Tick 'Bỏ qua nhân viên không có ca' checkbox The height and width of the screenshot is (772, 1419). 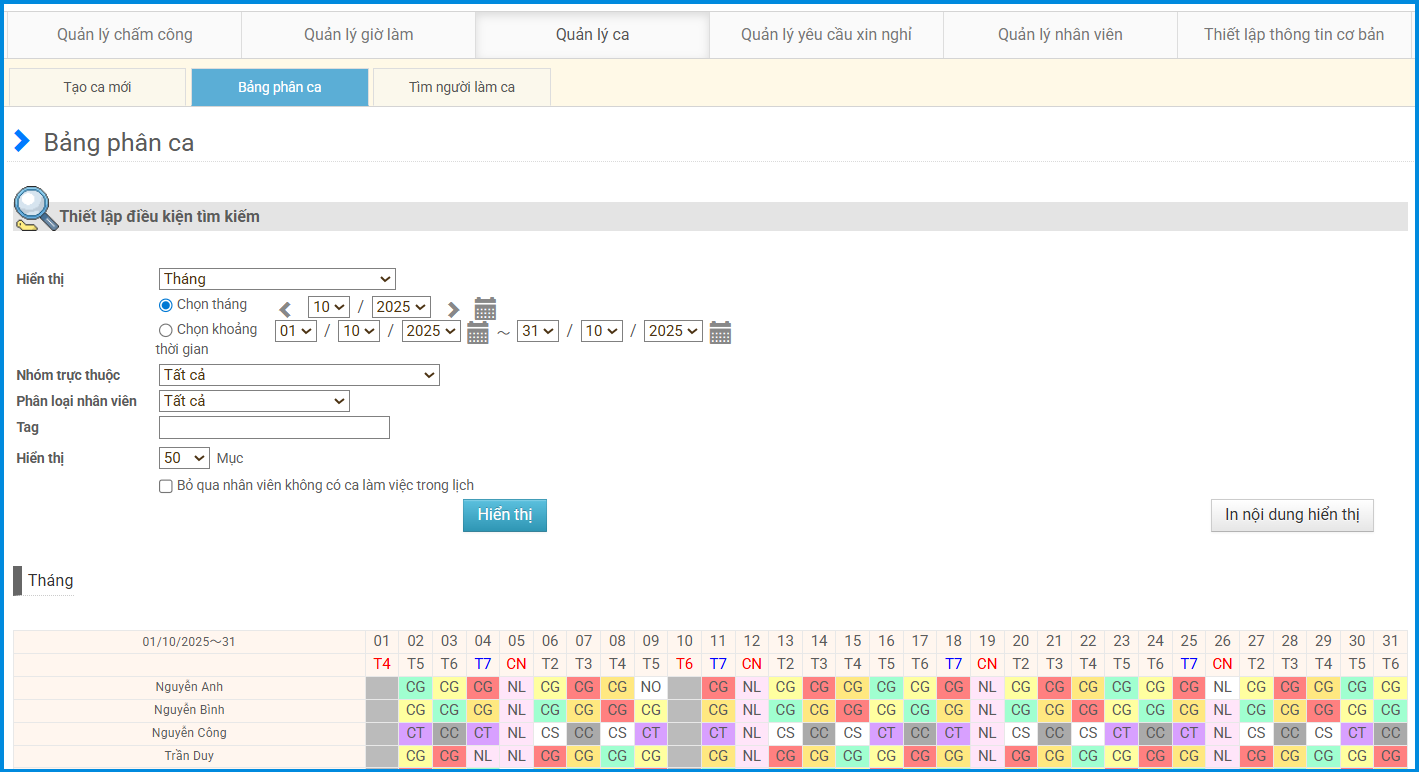click(x=166, y=486)
